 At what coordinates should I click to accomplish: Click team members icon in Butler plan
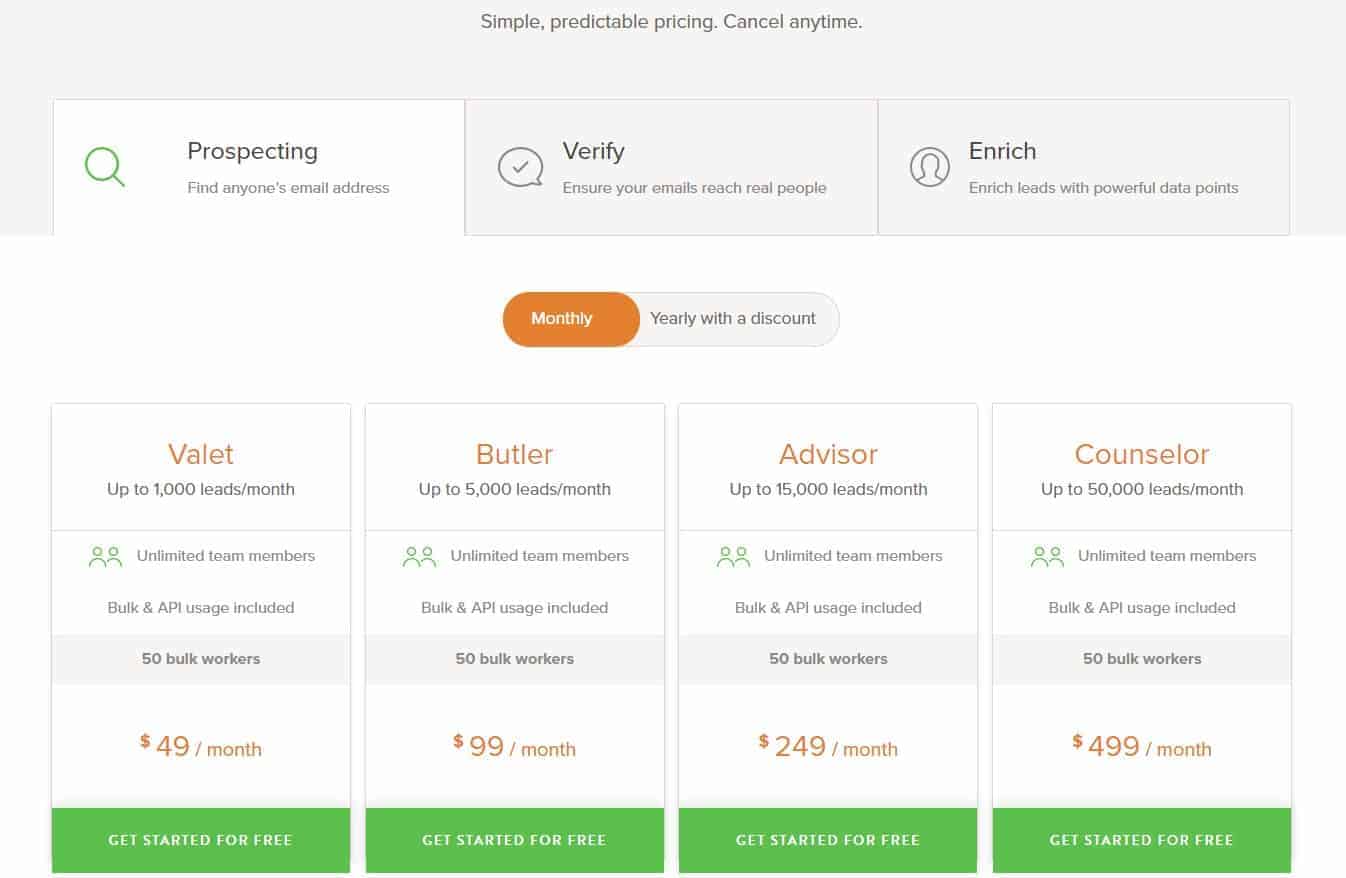click(419, 557)
